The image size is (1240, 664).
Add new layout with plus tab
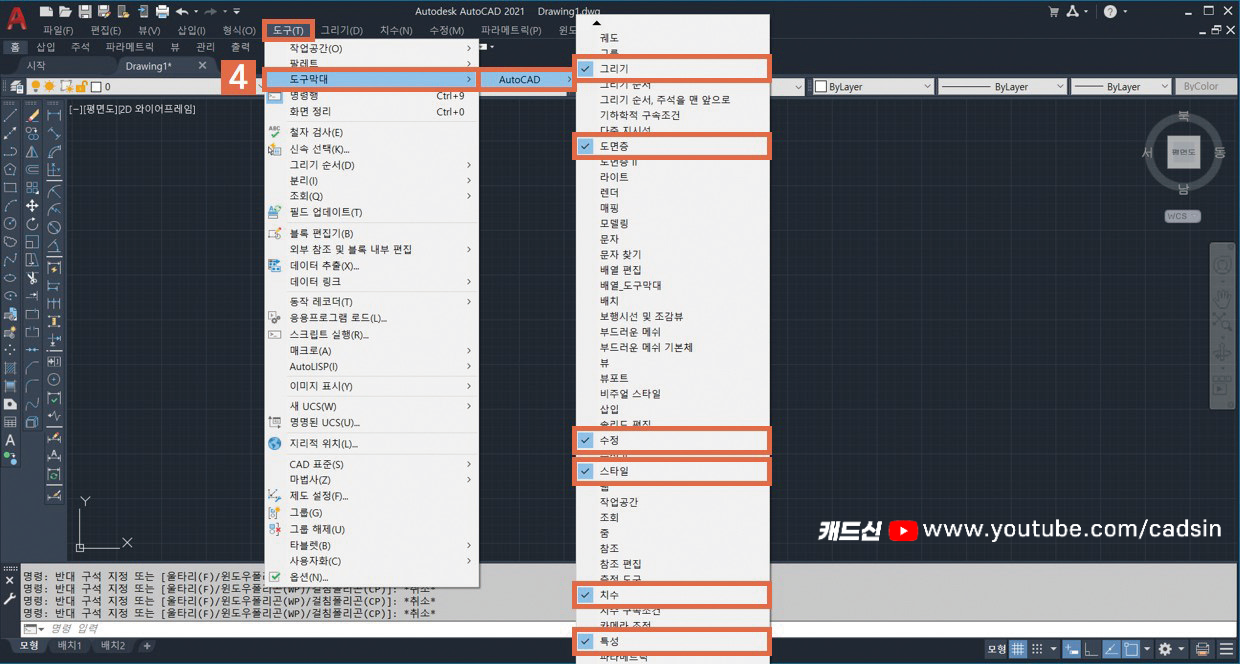(147, 646)
